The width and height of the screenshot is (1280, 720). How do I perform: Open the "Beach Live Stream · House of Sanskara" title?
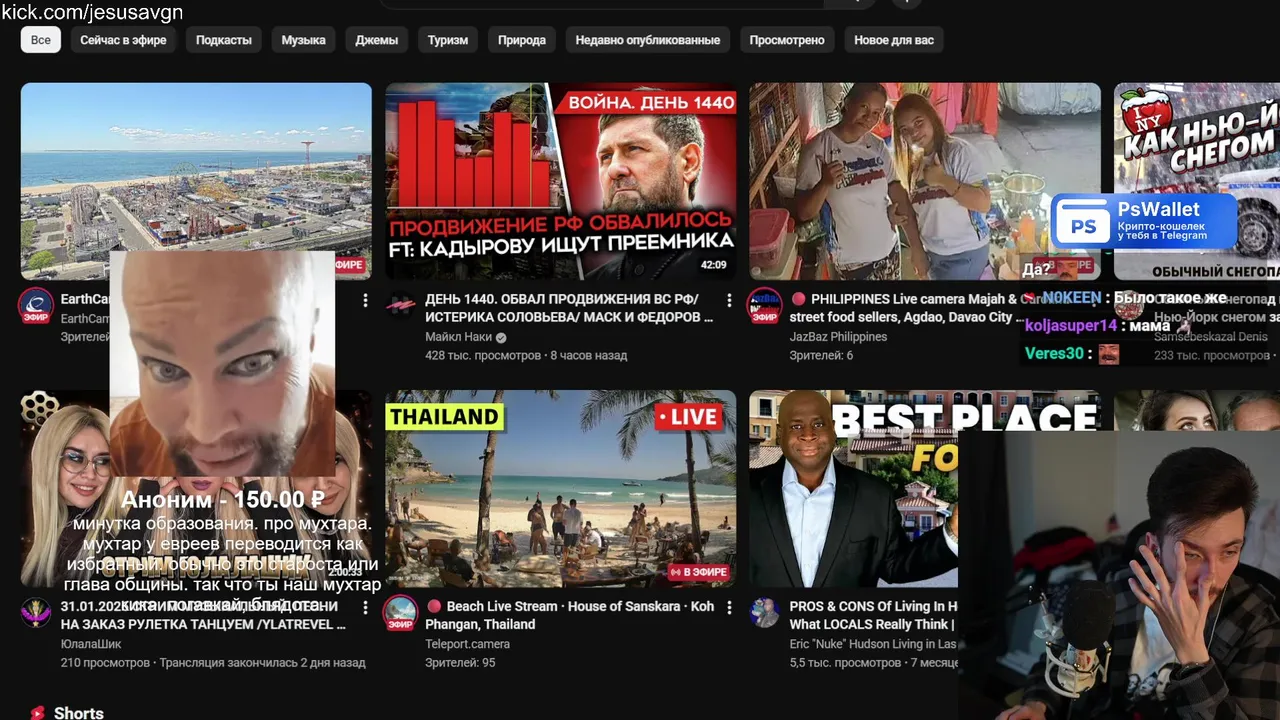click(x=570, y=615)
